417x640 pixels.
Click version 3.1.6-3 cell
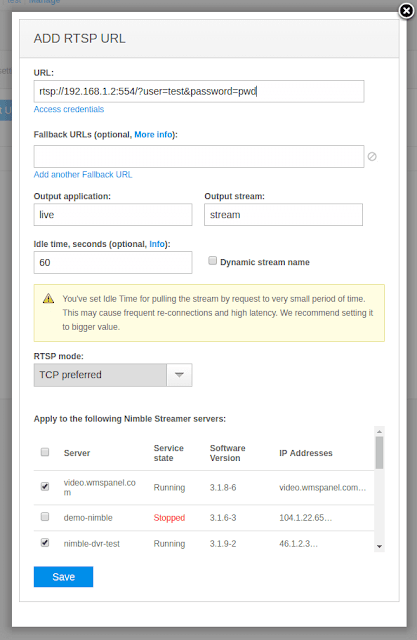point(223,518)
